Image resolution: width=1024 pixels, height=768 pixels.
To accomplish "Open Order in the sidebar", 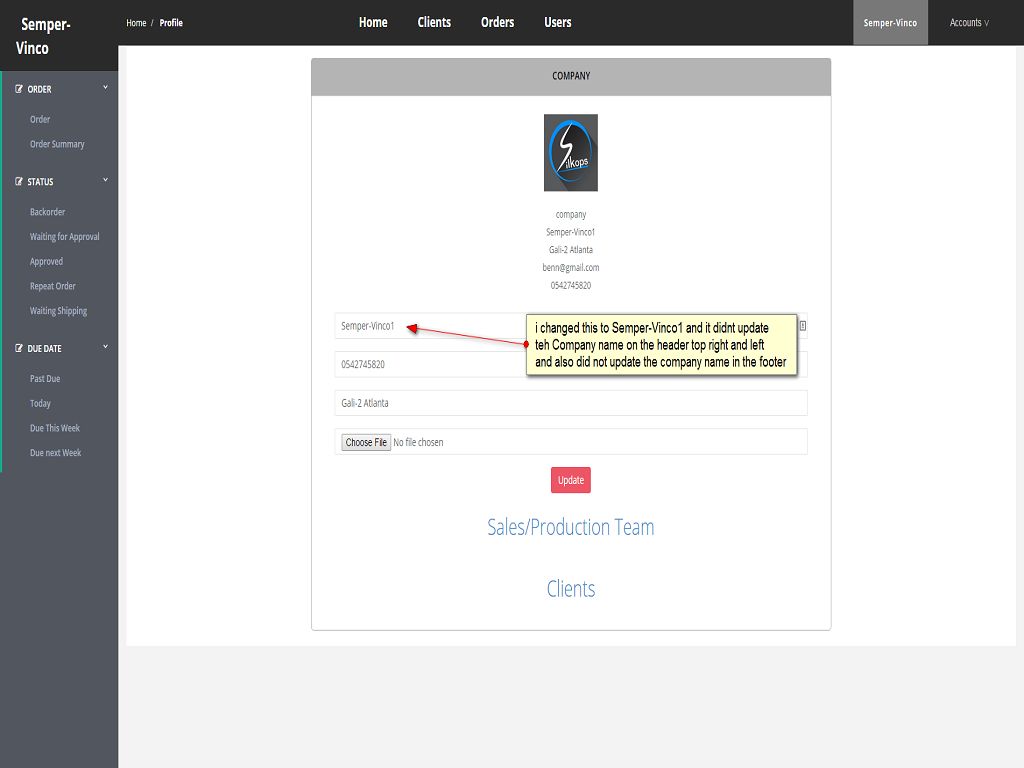I will pyautogui.click(x=40, y=120).
